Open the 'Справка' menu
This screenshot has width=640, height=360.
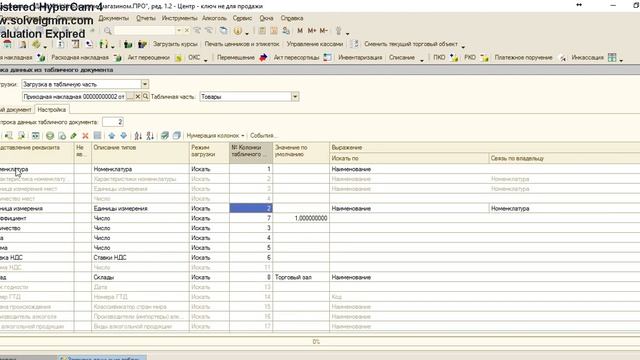point(292,18)
